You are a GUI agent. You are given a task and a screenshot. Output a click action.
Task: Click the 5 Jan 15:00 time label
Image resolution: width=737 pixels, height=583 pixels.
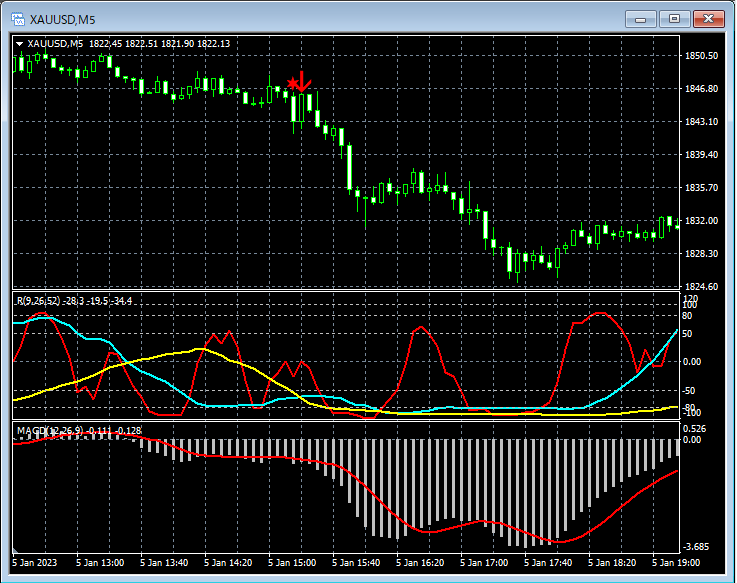(294, 564)
